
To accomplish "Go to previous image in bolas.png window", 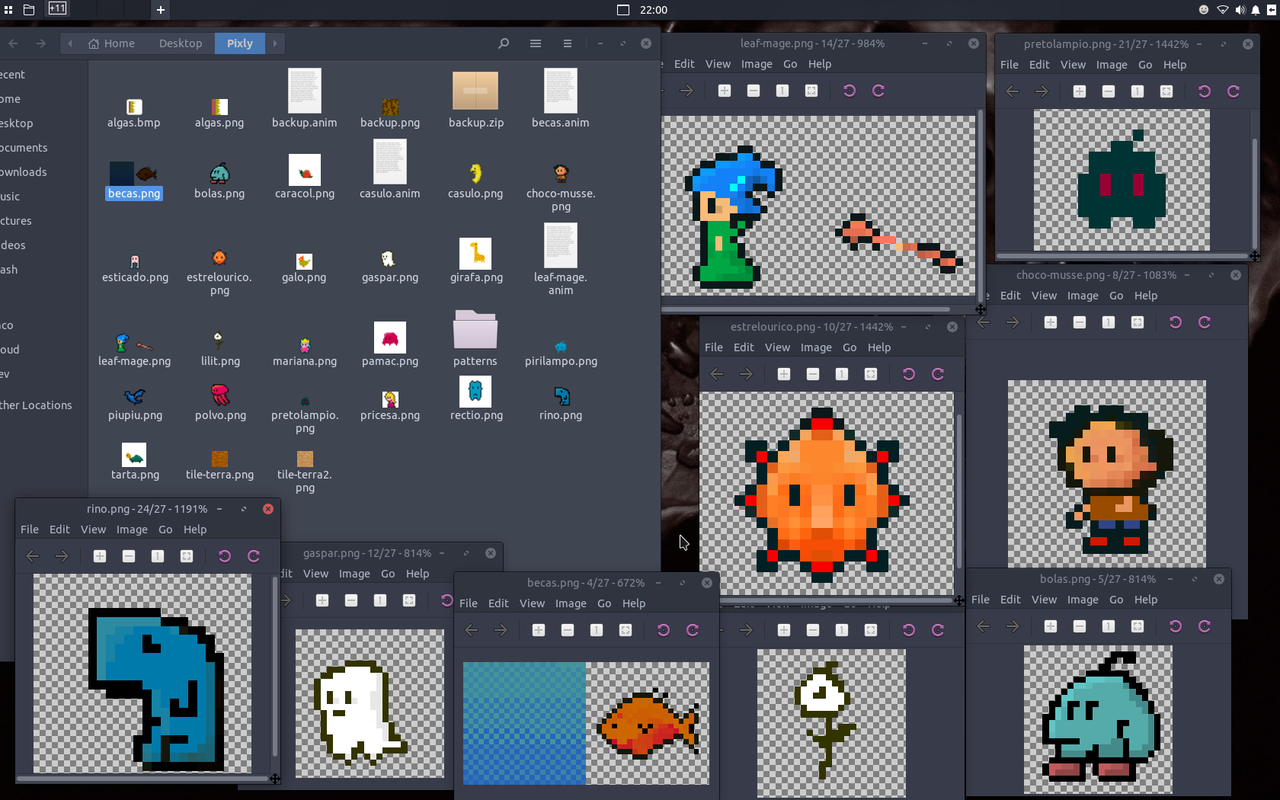I will click(x=983, y=626).
